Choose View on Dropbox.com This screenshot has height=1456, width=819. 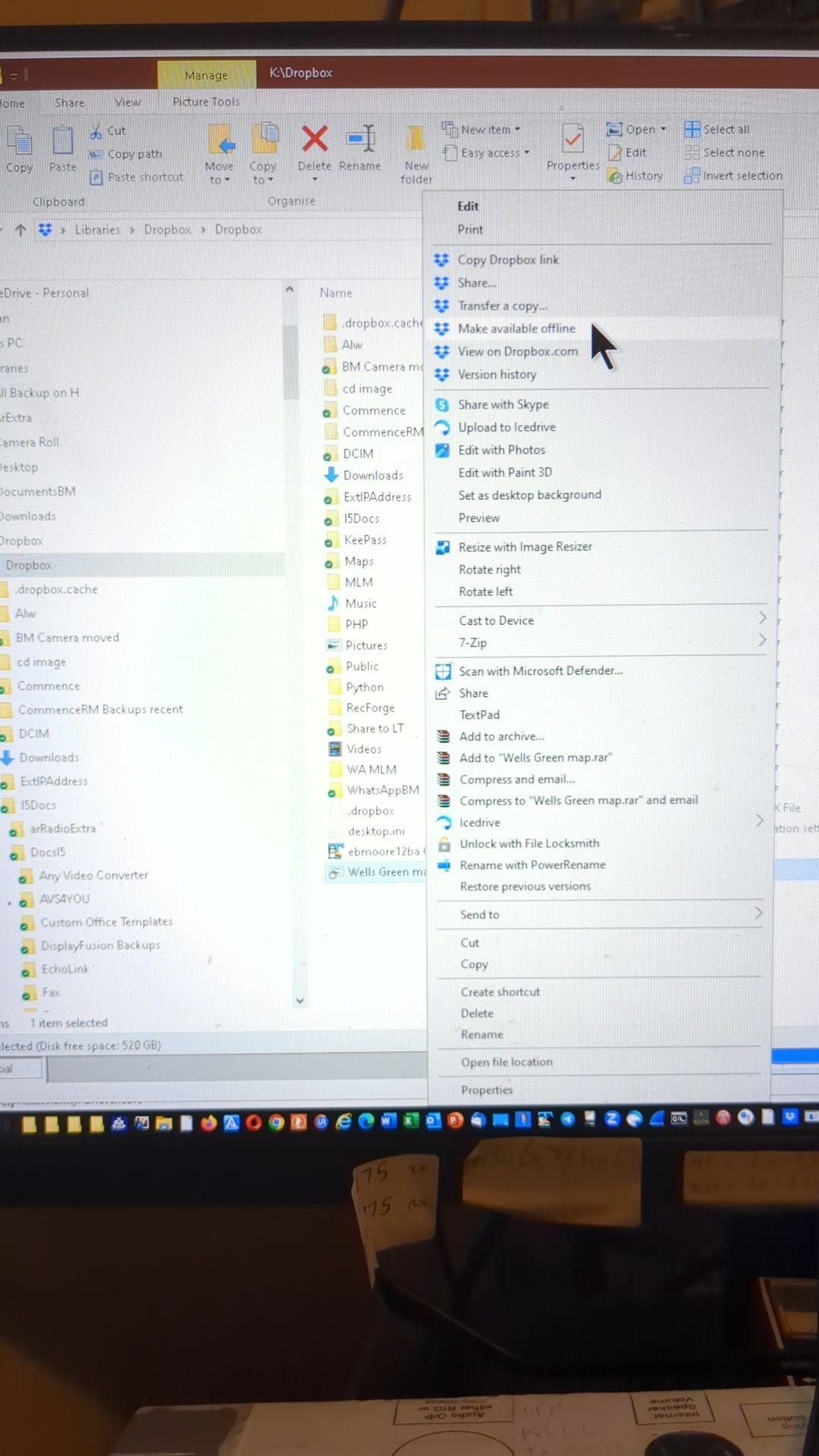click(x=518, y=352)
